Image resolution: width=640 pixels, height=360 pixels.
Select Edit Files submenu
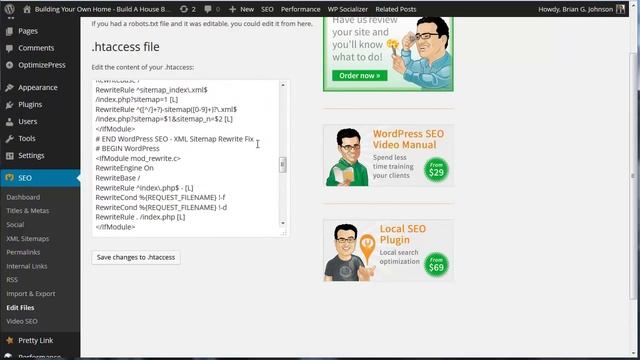click(x=20, y=308)
